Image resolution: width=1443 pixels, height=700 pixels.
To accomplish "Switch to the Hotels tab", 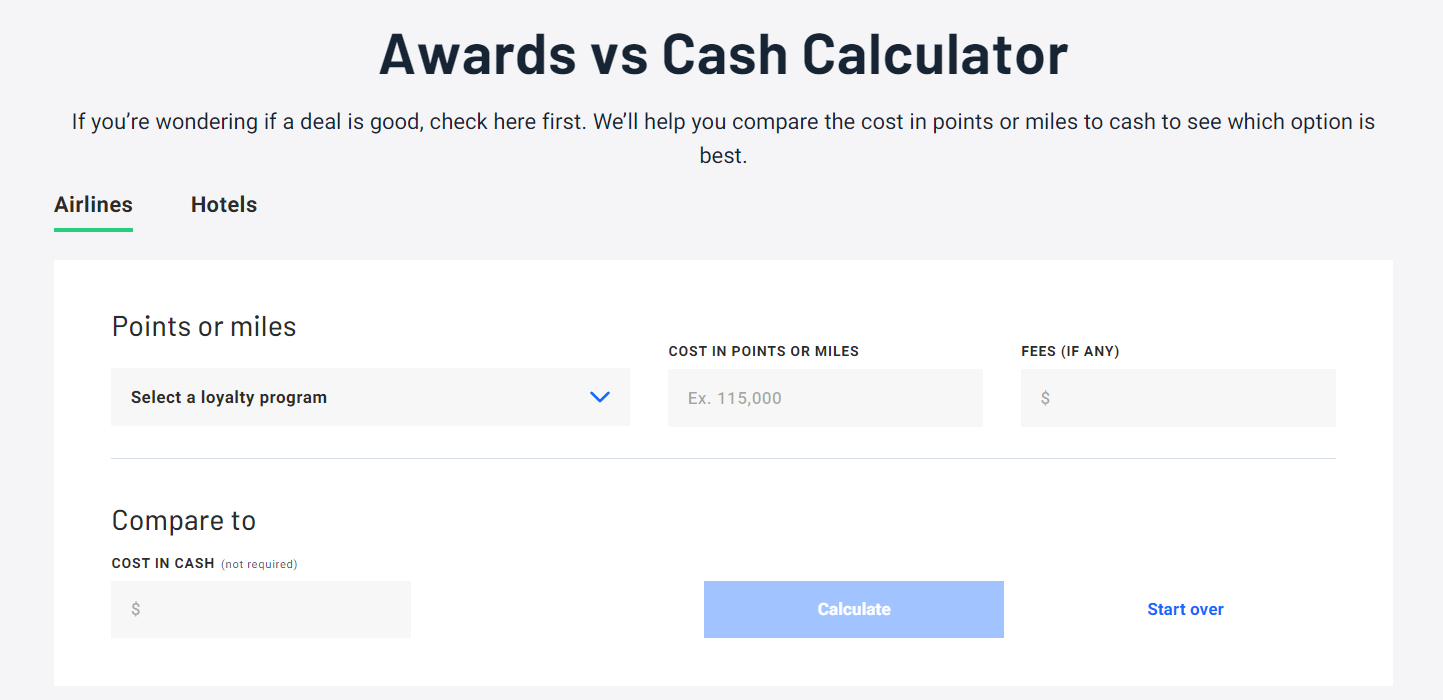I will coord(223,204).
